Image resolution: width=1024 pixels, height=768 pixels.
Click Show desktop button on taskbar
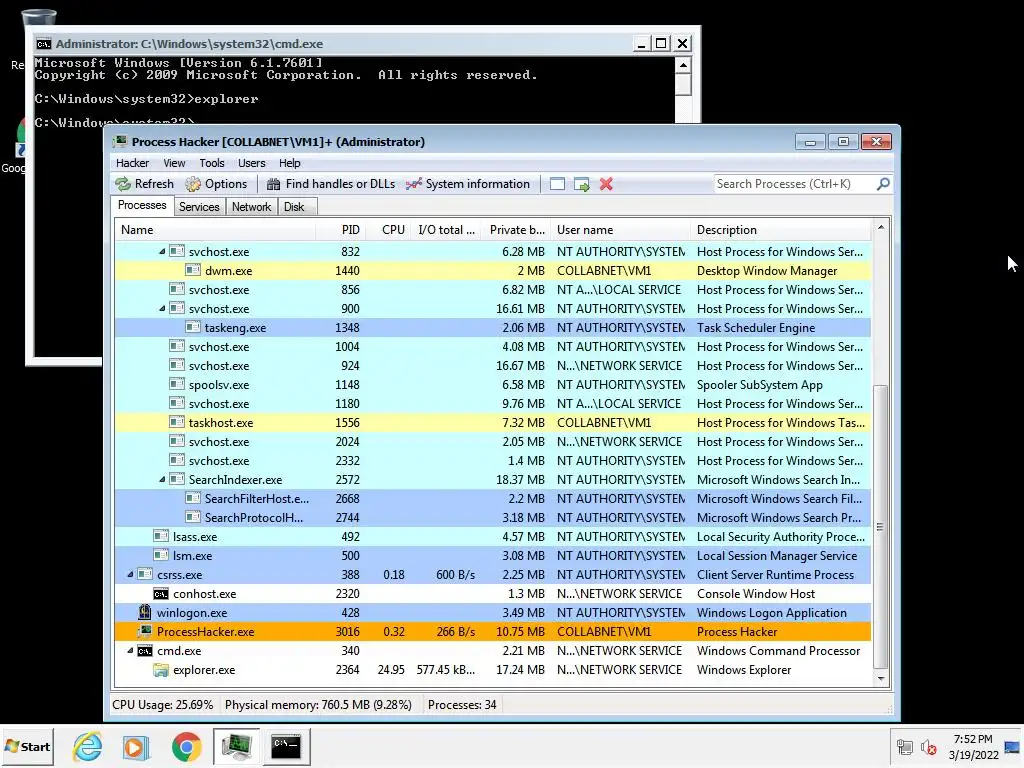1012,746
